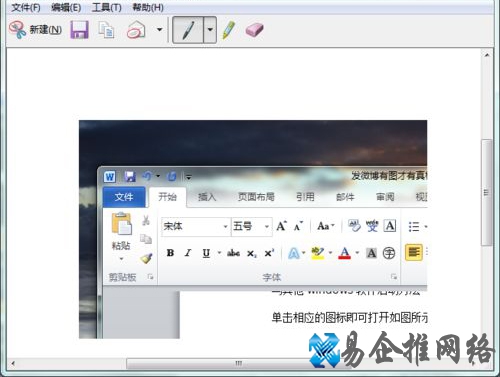Open the 工具(T) menu
Viewport: 500px width, 377px height.
tap(106, 7)
